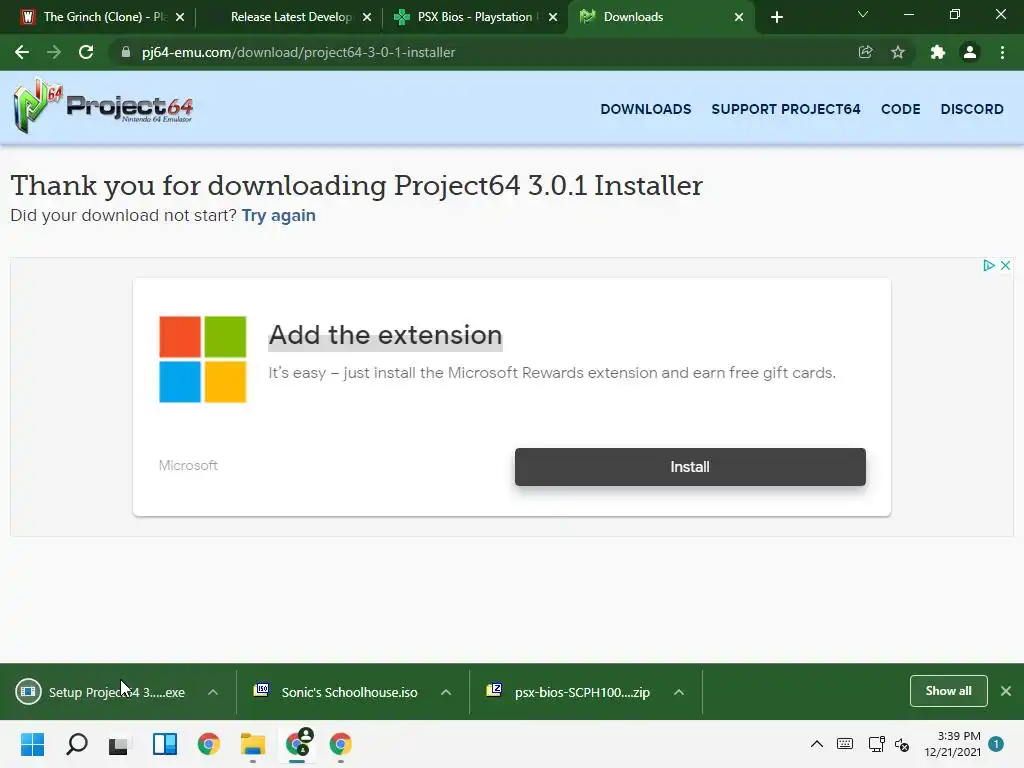The height and width of the screenshot is (768, 1024).
Task: Click the browser forward arrow
Action: click(x=54, y=52)
